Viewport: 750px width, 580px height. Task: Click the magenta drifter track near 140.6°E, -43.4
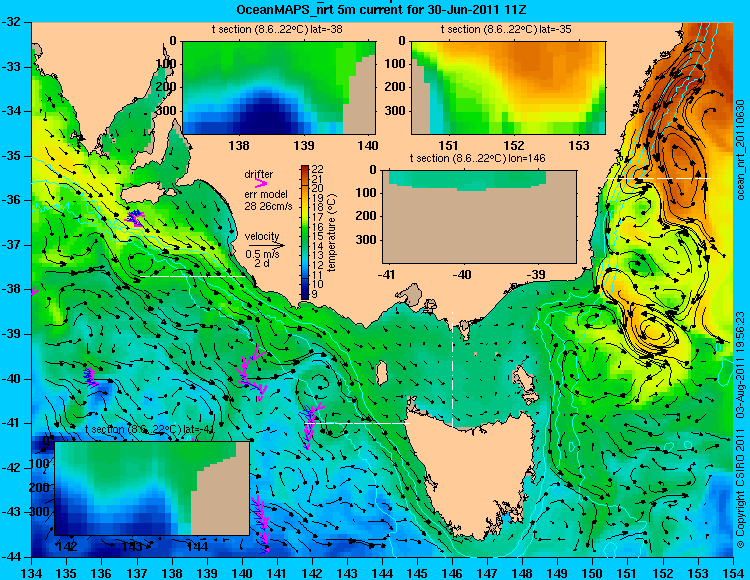tap(261, 524)
